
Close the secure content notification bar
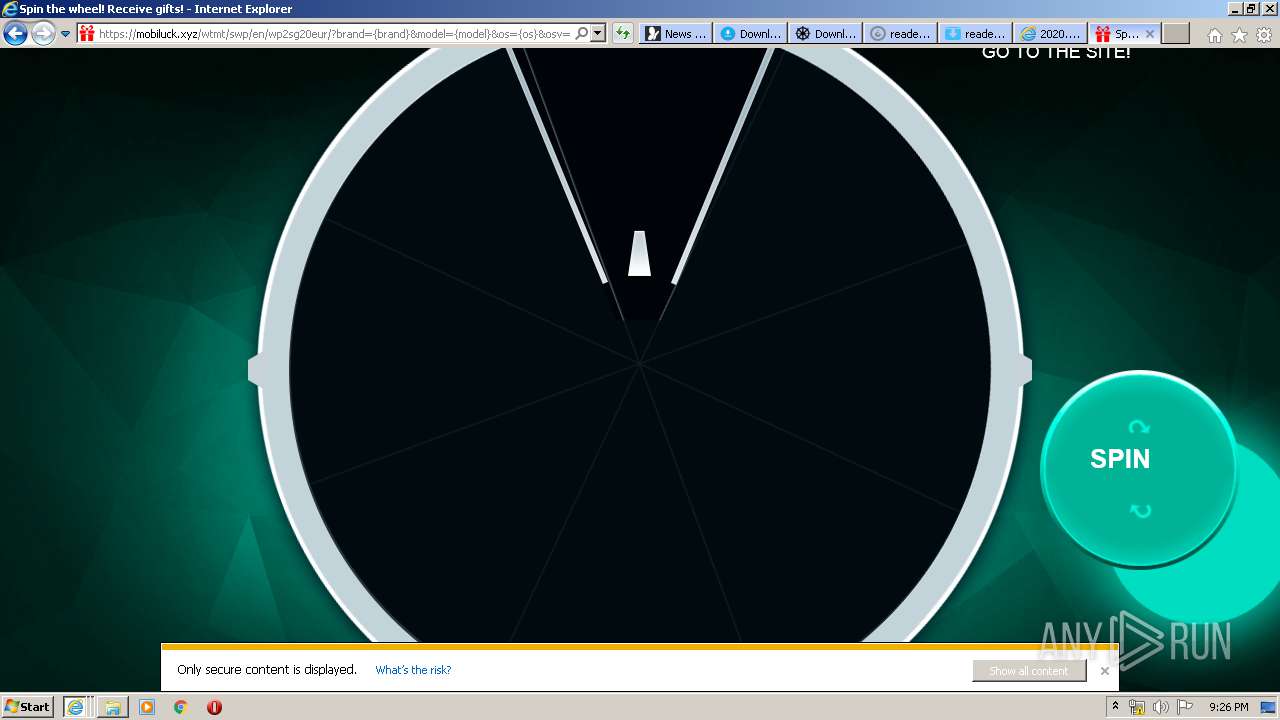click(x=1105, y=671)
